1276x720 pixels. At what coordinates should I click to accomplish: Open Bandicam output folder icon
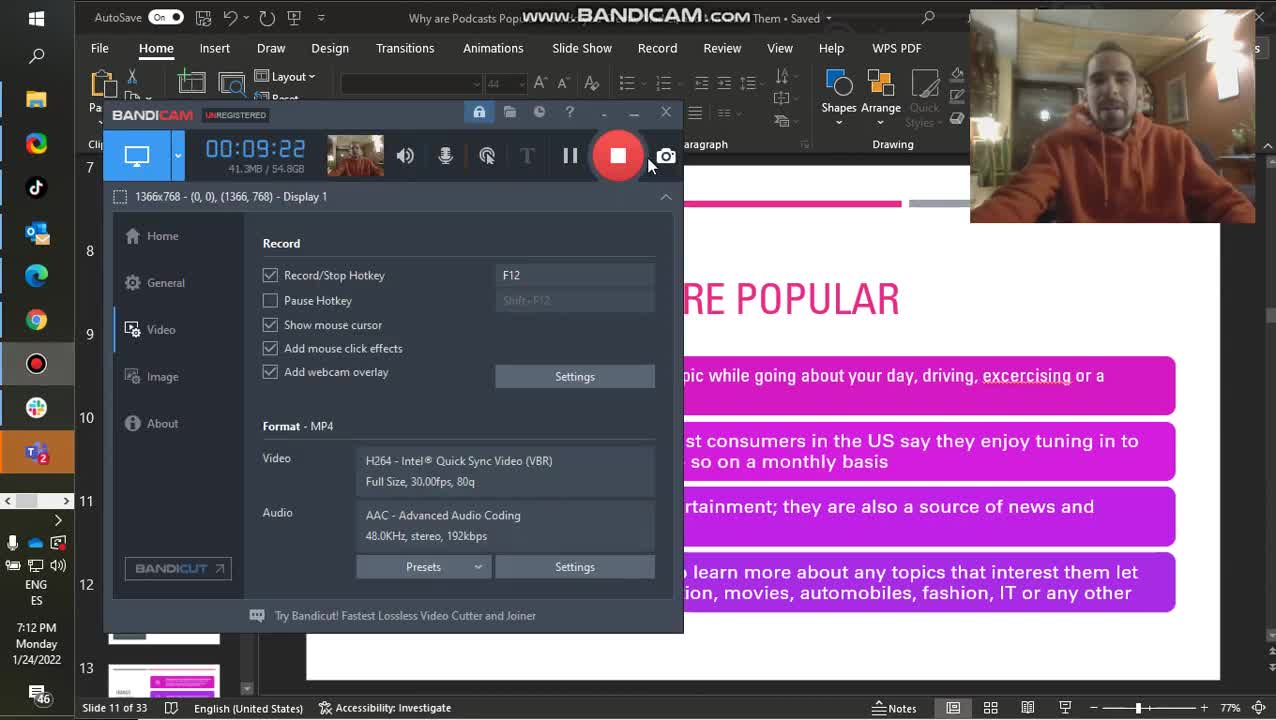(510, 112)
